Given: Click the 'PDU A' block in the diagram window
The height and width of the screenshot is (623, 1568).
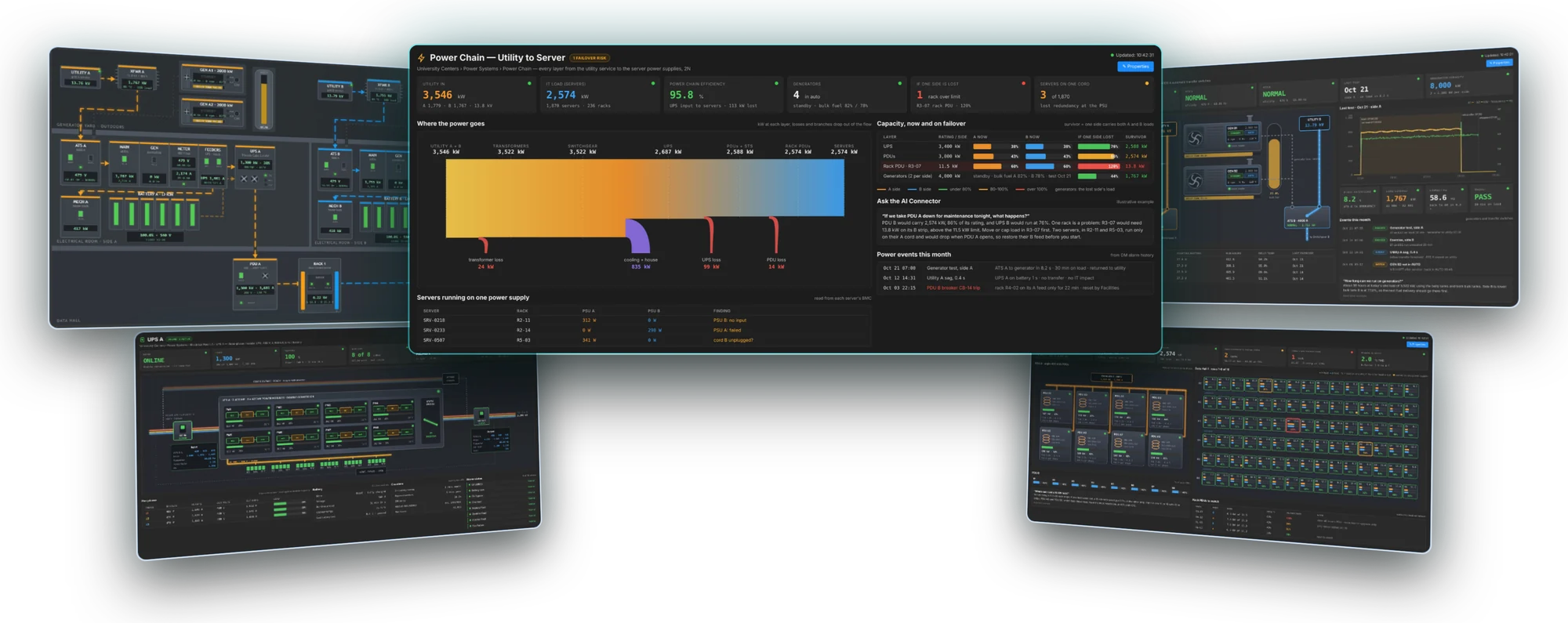Looking at the screenshot, I should pyautogui.click(x=256, y=284).
